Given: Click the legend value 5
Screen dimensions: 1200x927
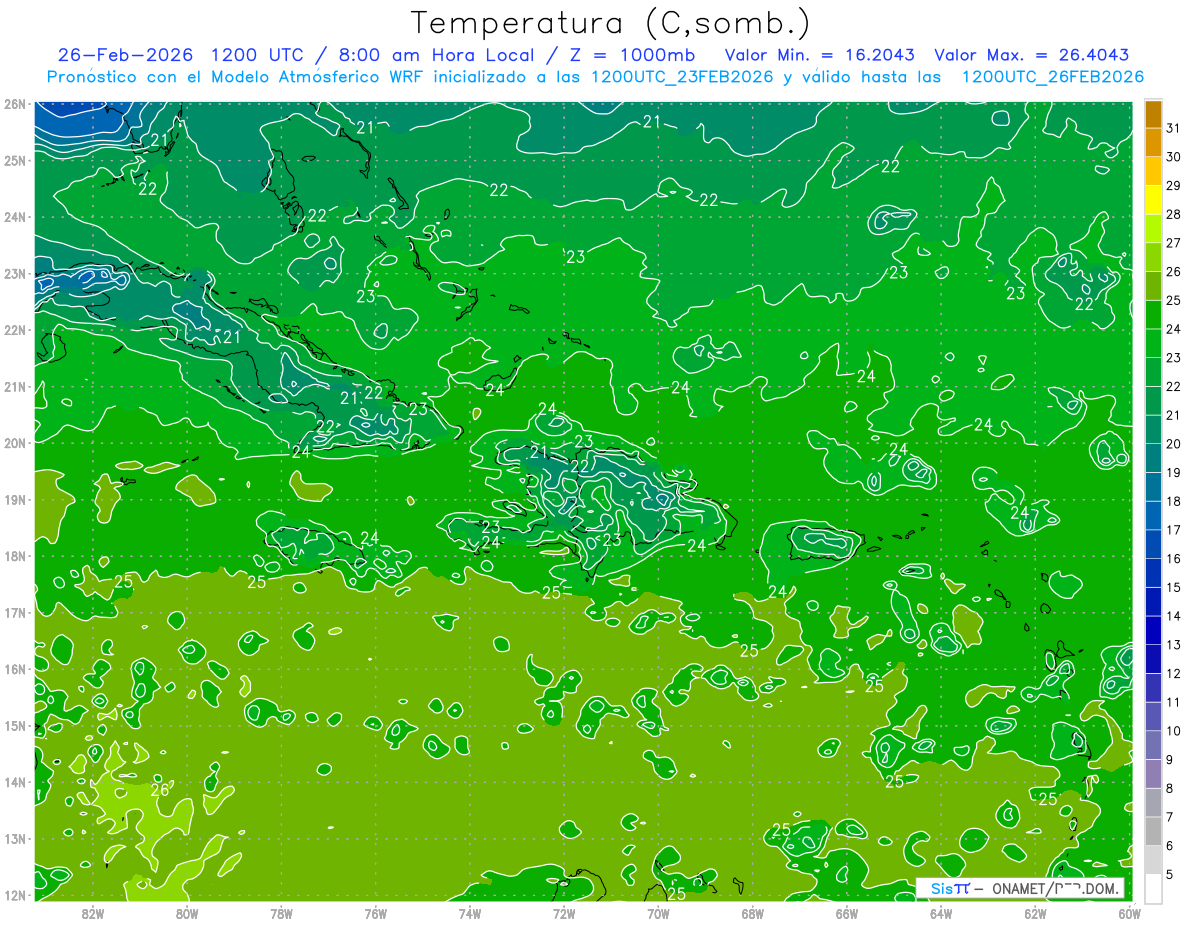Looking at the screenshot, I should [1170, 874].
